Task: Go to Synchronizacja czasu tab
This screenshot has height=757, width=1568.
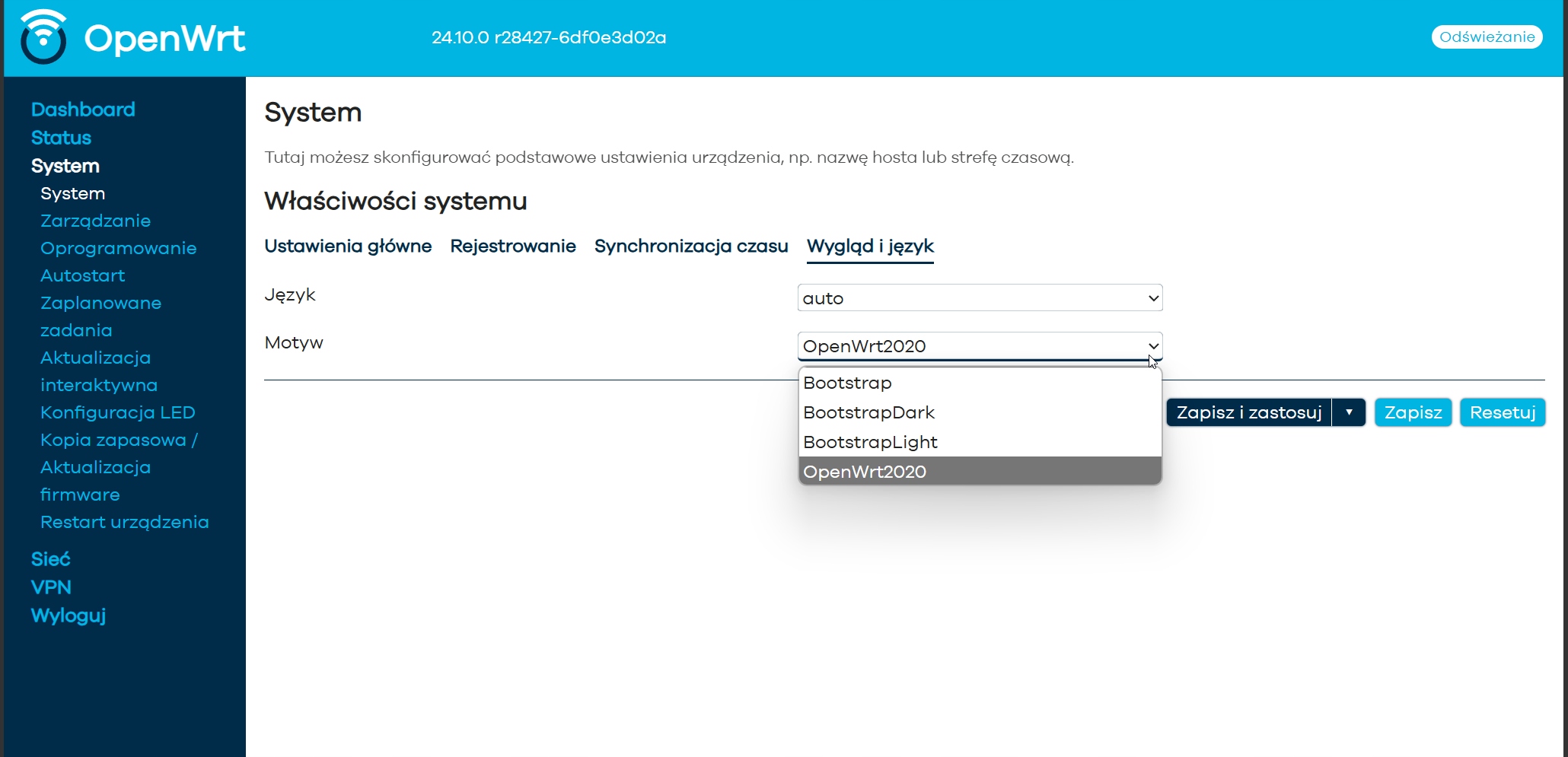Action: [x=690, y=247]
